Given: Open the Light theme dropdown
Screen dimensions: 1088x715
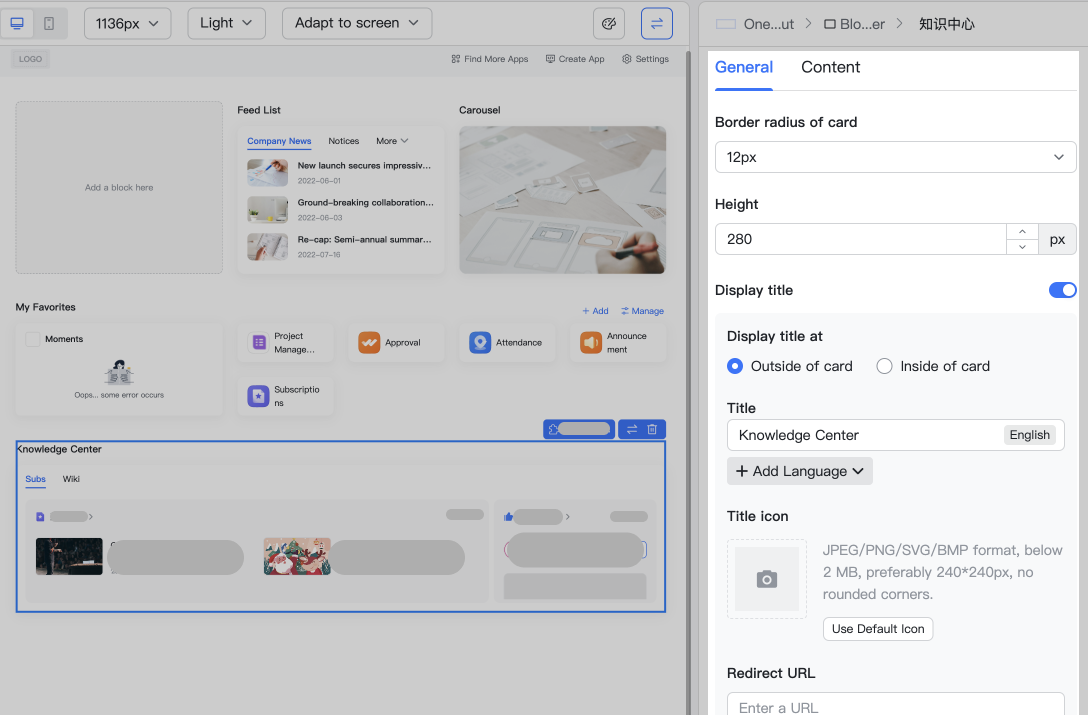Looking at the screenshot, I should pyautogui.click(x=226, y=24).
